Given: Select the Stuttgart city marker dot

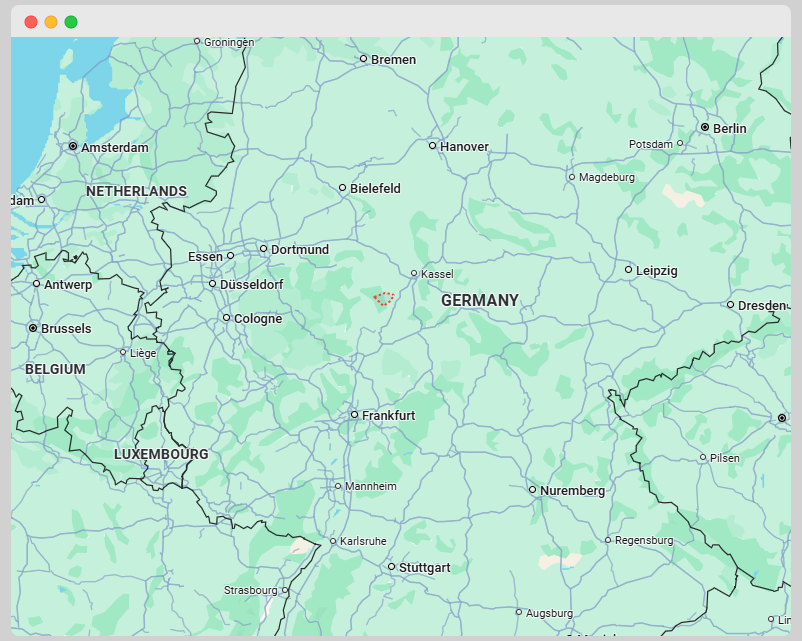Looking at the screenshot, I should coord(391,567).
